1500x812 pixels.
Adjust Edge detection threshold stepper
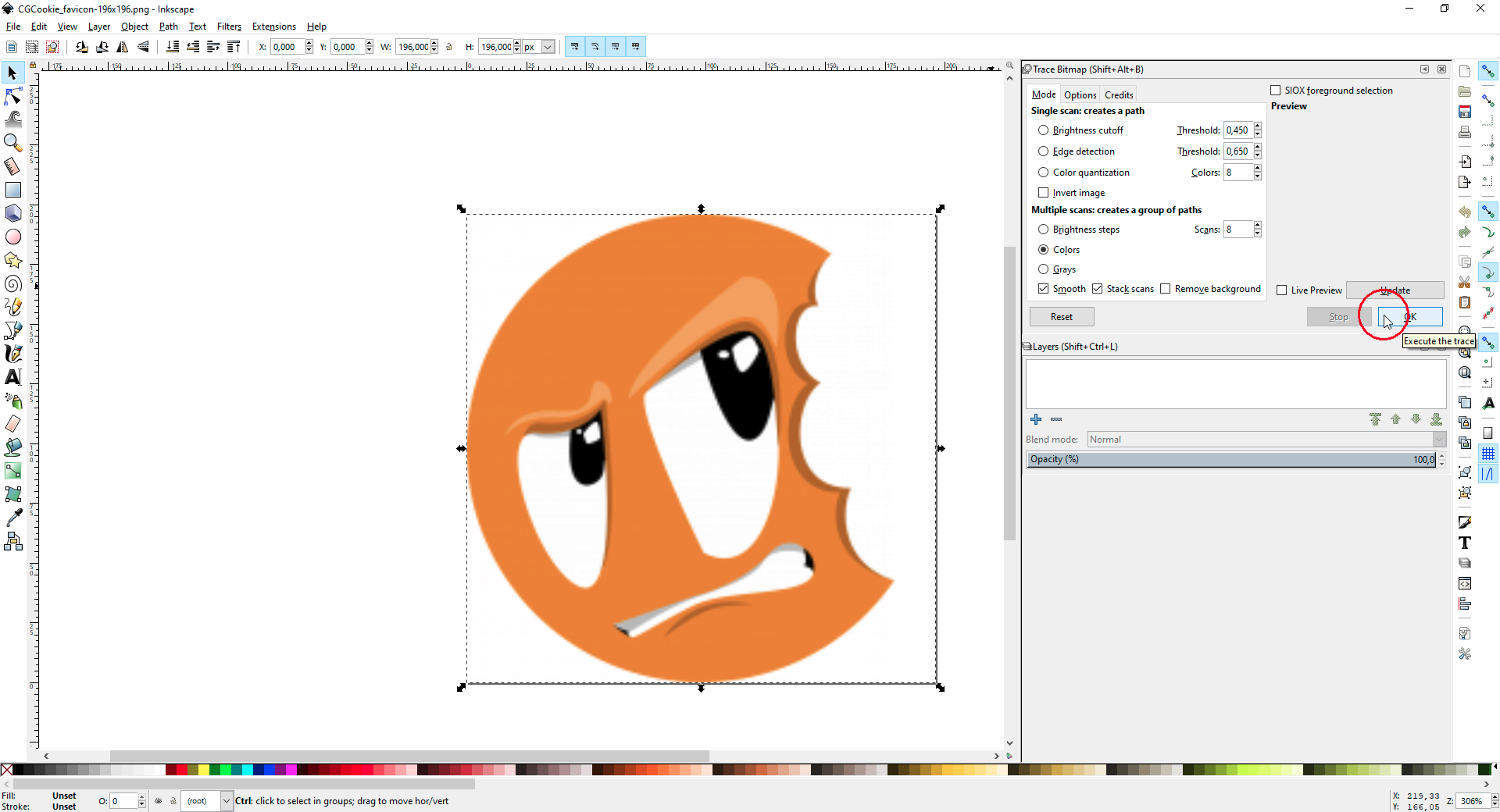click(x=1258, y=151)
